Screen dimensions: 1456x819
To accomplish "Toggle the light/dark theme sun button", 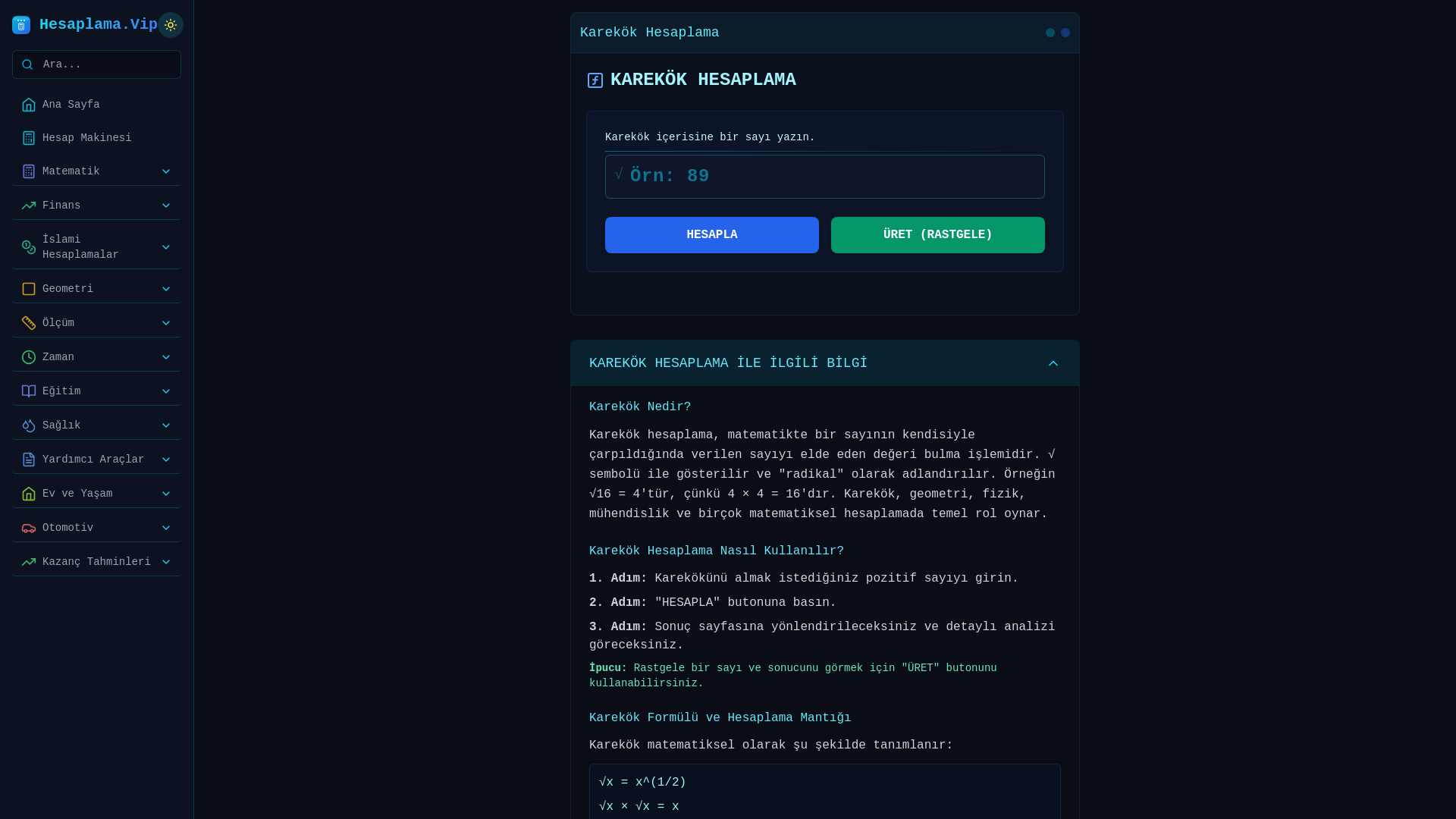I will point(171,25).
